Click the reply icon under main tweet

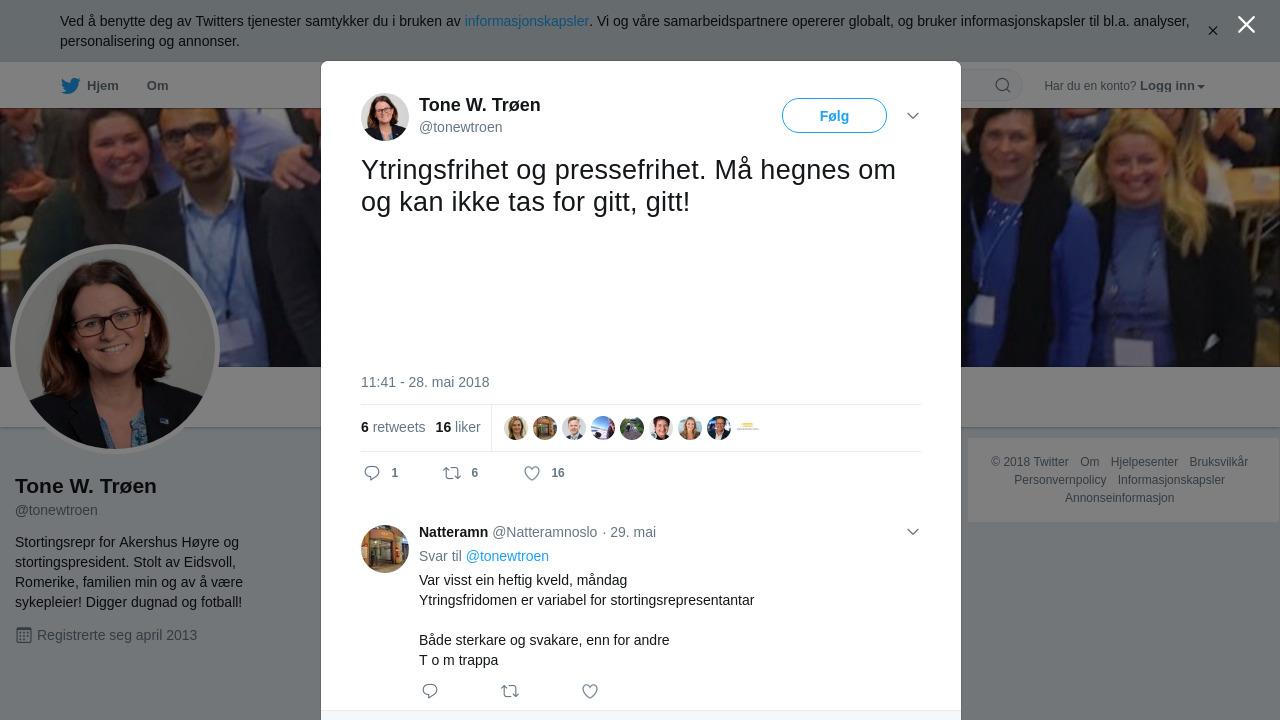tap(372, 473)
